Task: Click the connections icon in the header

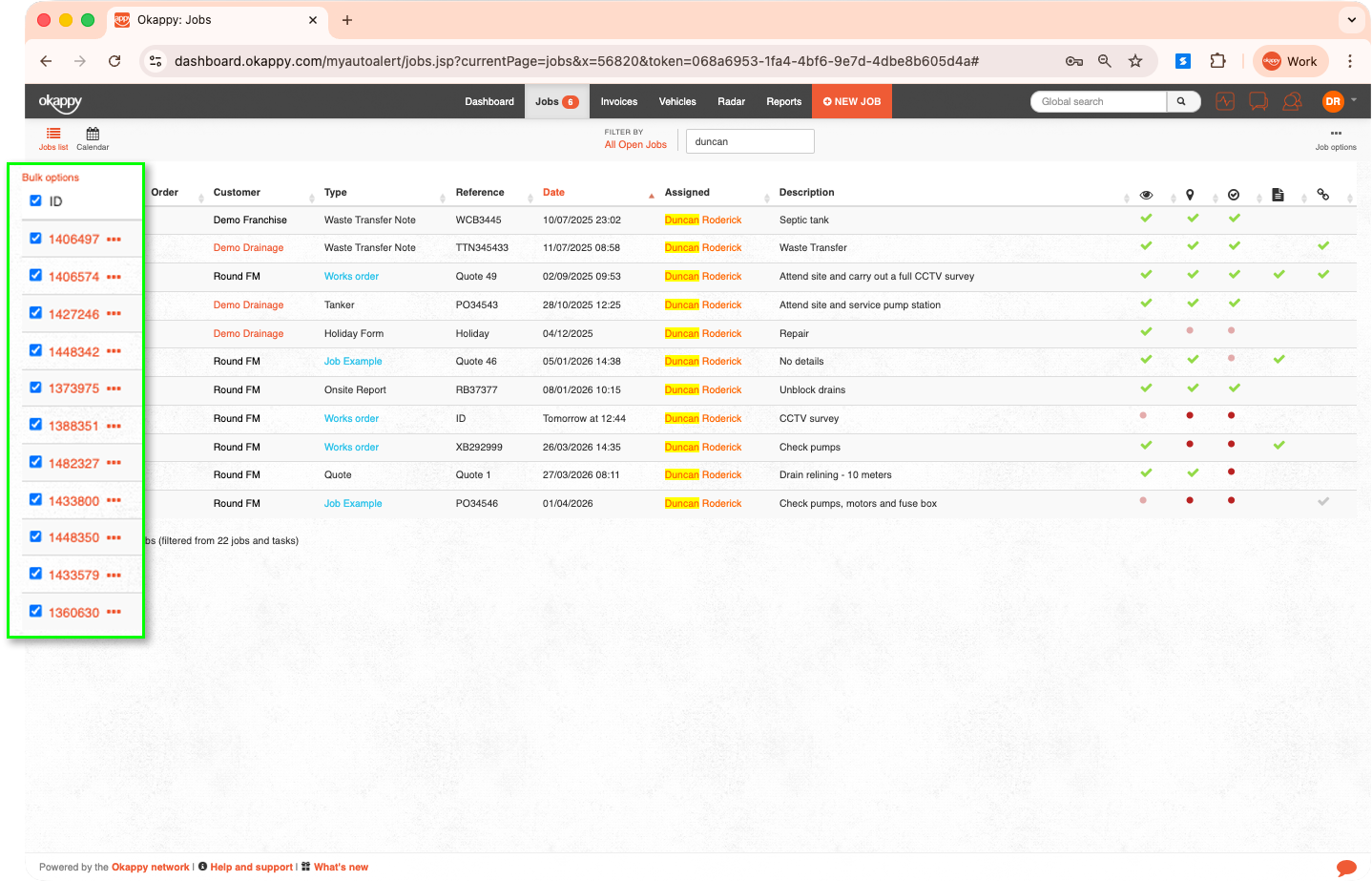Action: coord(1292,101)
